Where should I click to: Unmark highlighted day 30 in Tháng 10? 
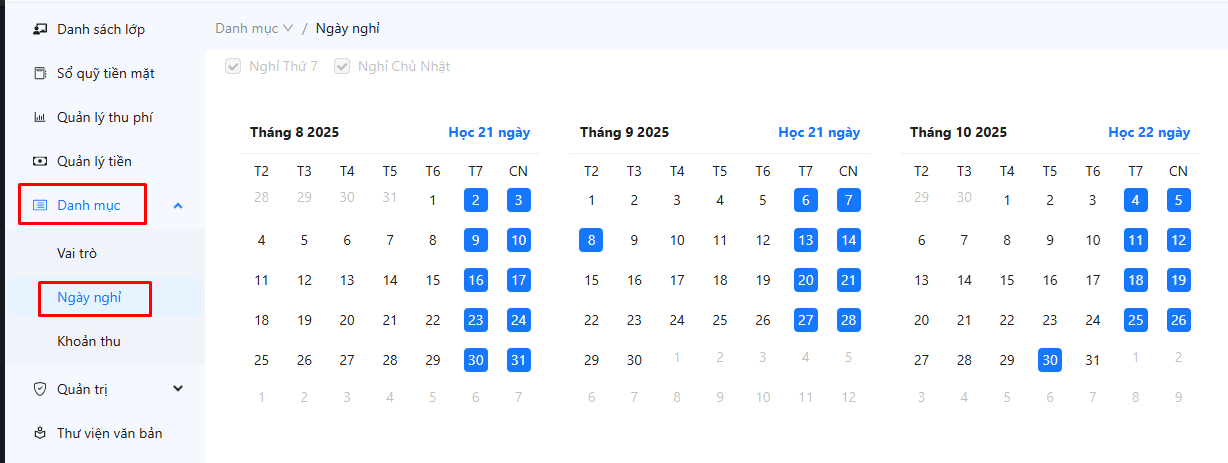point(1049,360)
